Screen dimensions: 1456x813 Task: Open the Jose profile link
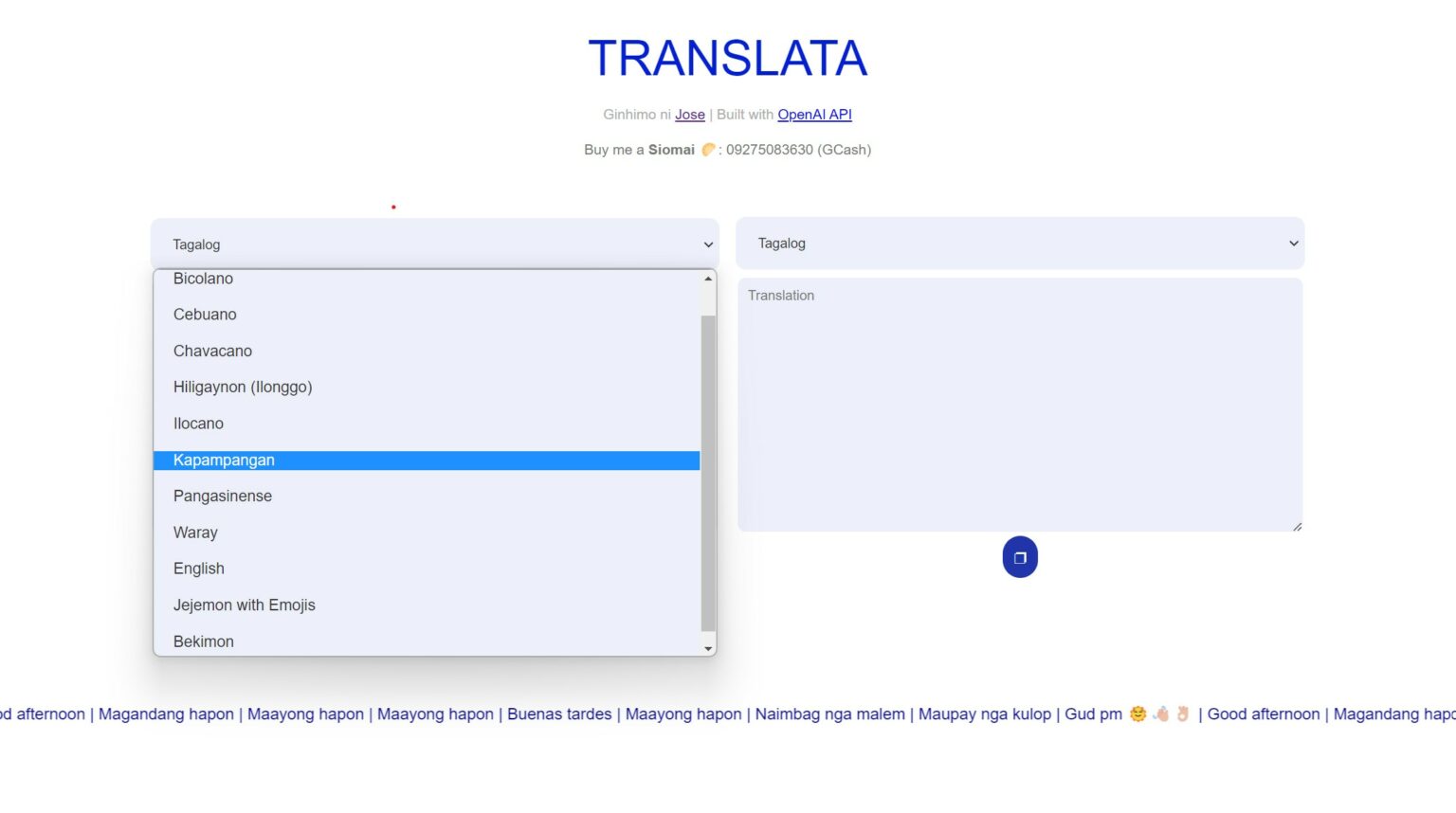tap(690, 114)
